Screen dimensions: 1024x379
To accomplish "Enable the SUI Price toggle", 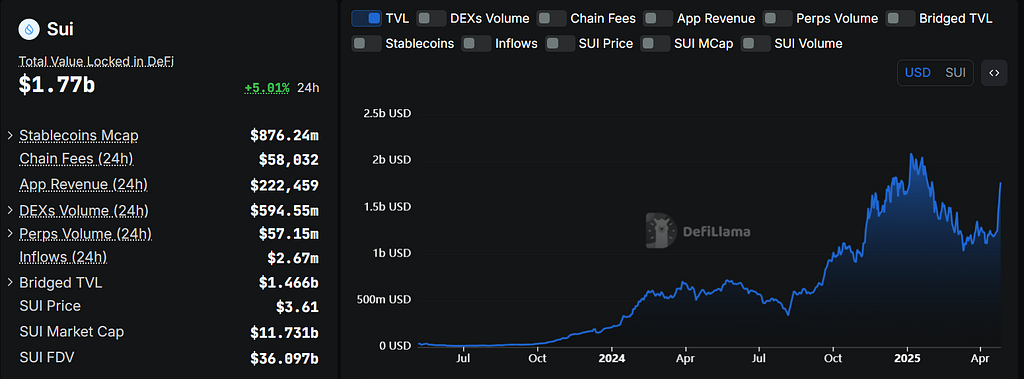I will pos(560,44).
